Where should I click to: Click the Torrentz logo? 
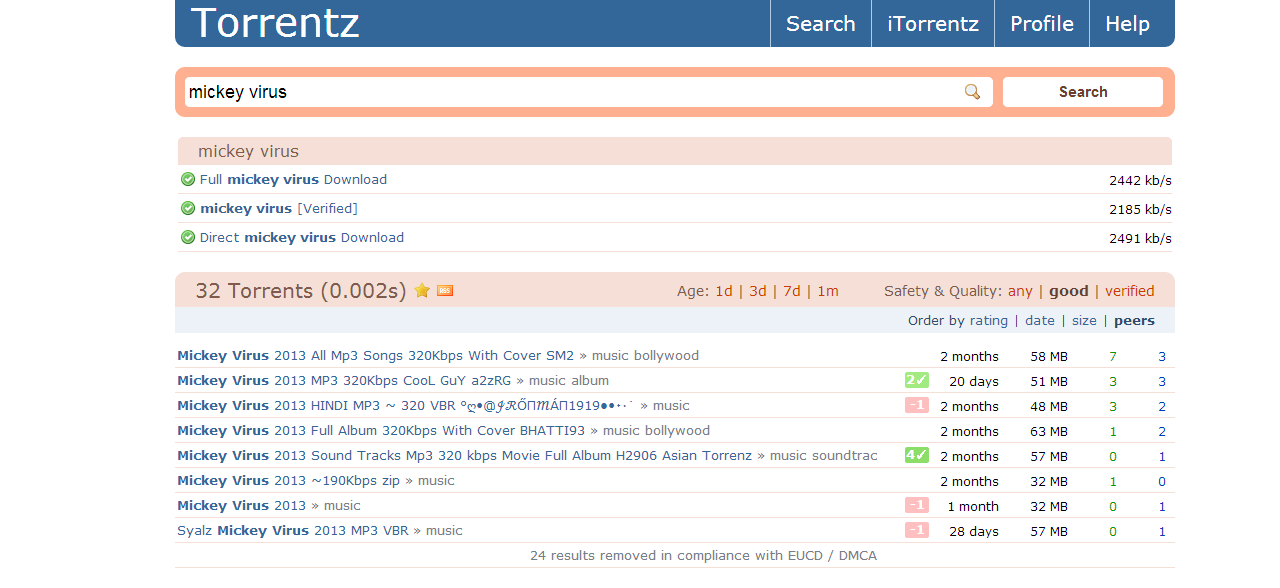[x=275, y=23]
